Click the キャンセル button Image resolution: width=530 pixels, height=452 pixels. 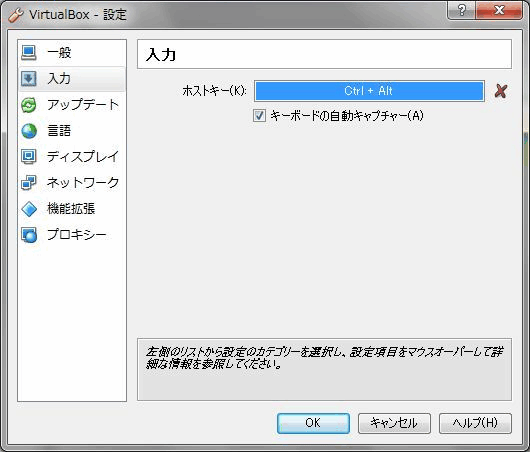(394, 423)
